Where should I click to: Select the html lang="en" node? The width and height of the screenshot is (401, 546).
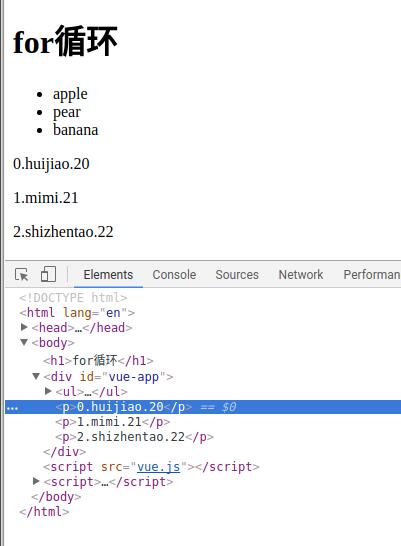coord(77,312)
